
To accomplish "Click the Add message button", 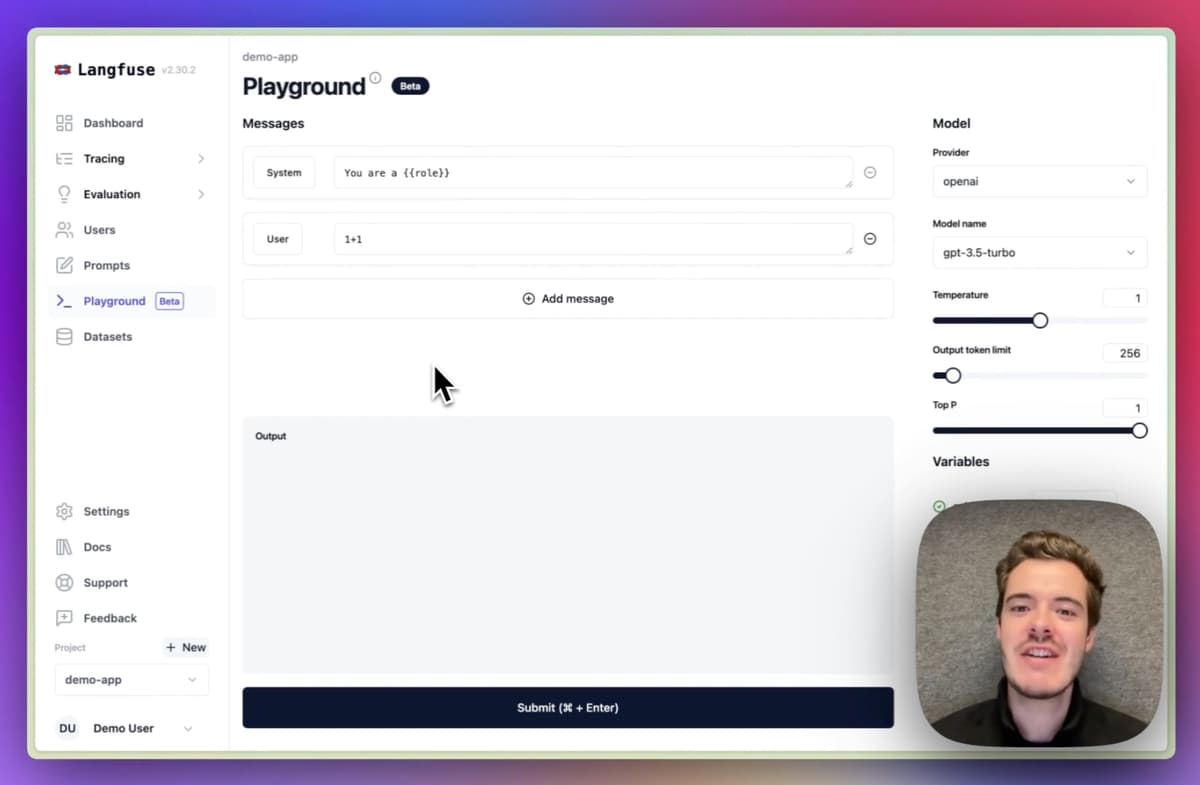I will (568, 299).
